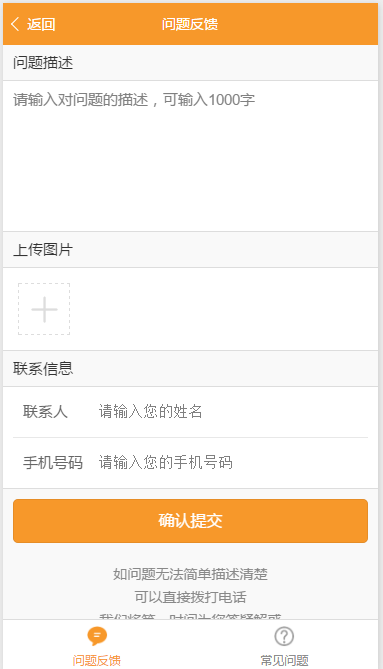The image size is (383, 669).
Task: Click the 问题反馈 page title in header
Action: coord(190,24)
